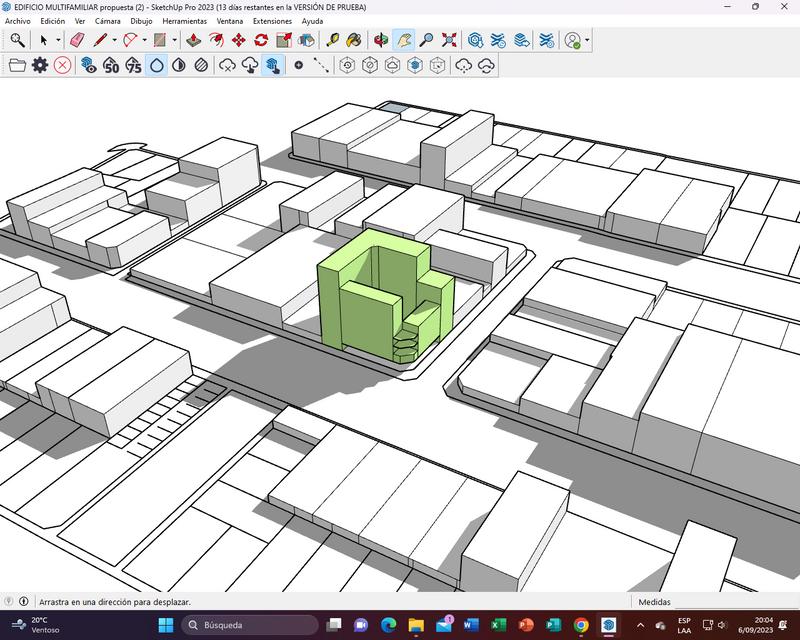Pick the Tape Measure tool
800x640 pixels.
click(332, 40)
